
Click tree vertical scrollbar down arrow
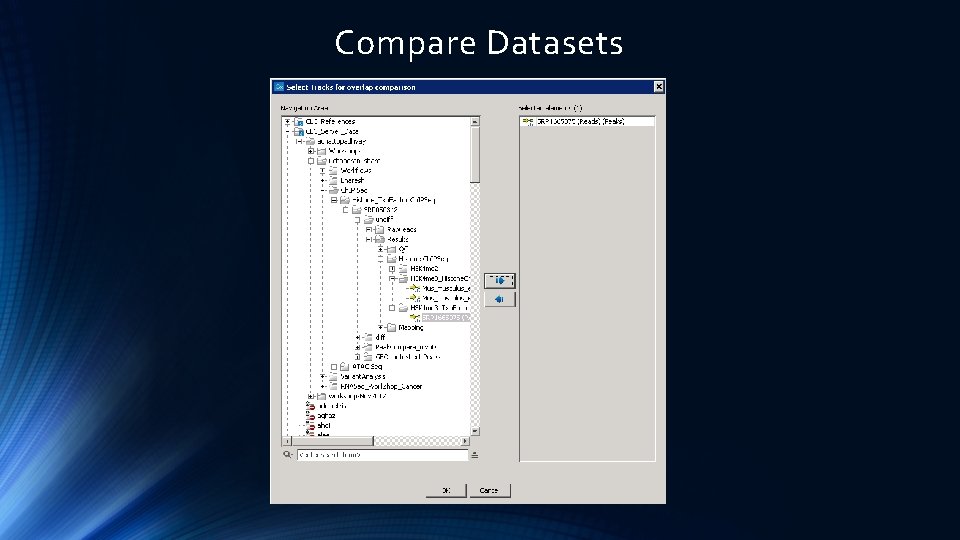click(474, 432)
